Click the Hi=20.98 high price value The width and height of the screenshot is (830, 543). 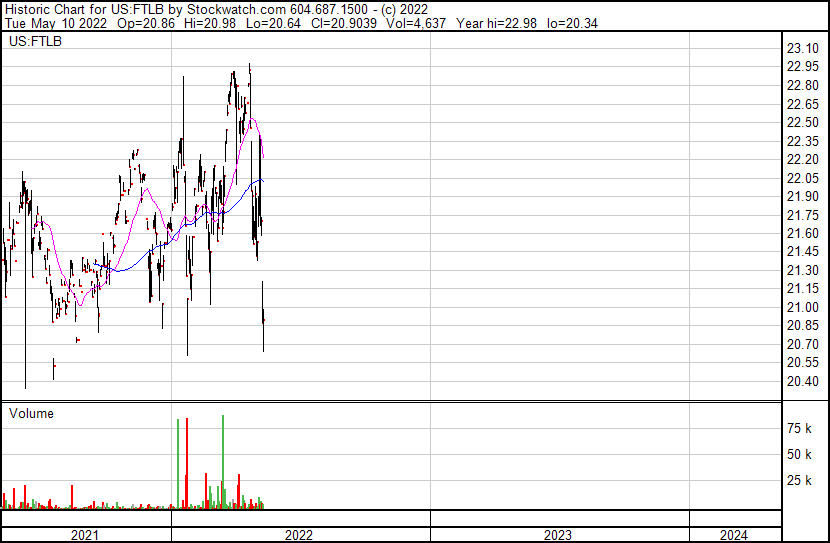coord(210,23)
